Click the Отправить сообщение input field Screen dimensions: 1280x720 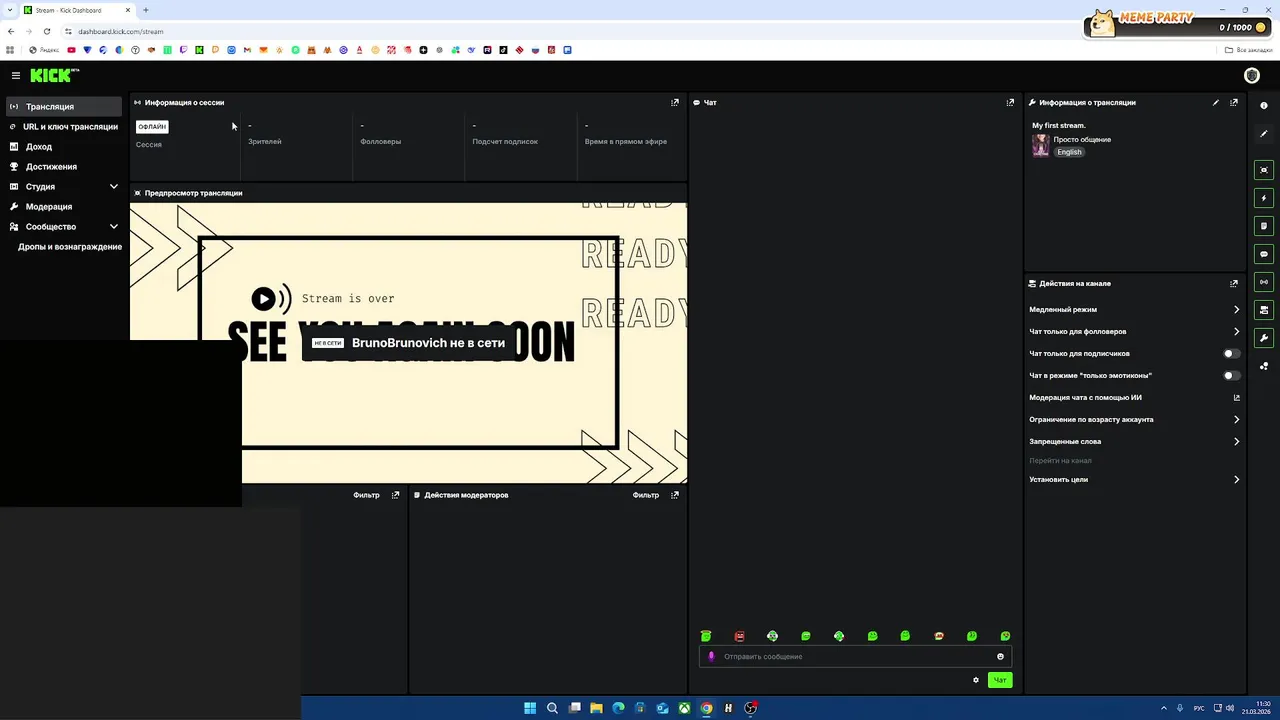pos(855,657)
